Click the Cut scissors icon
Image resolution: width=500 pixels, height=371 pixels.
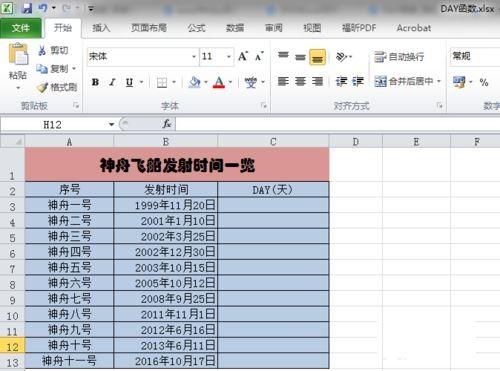[x=42, y=51]
